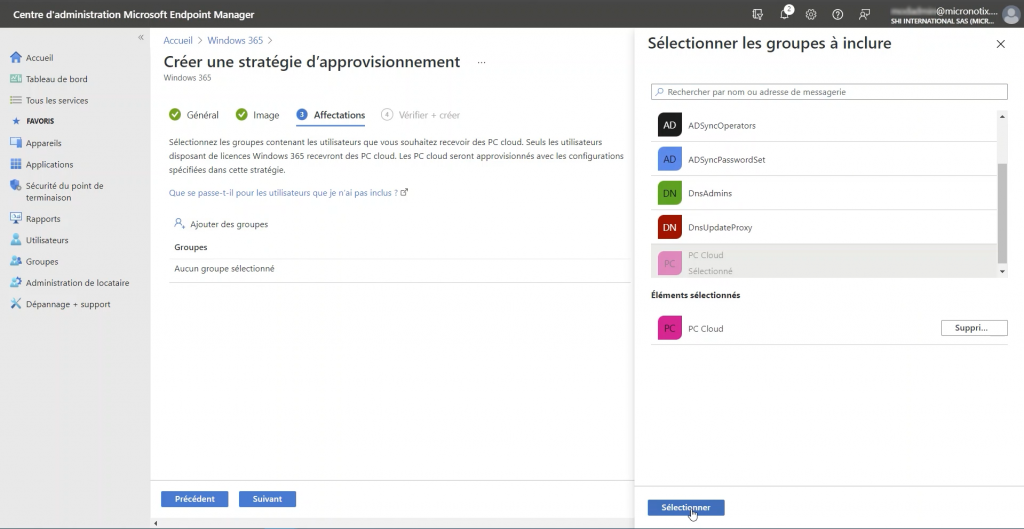The height and width of the screenshot is (529, 1024).
Task: Close the group selection panel
Action: pos(1000,44)
